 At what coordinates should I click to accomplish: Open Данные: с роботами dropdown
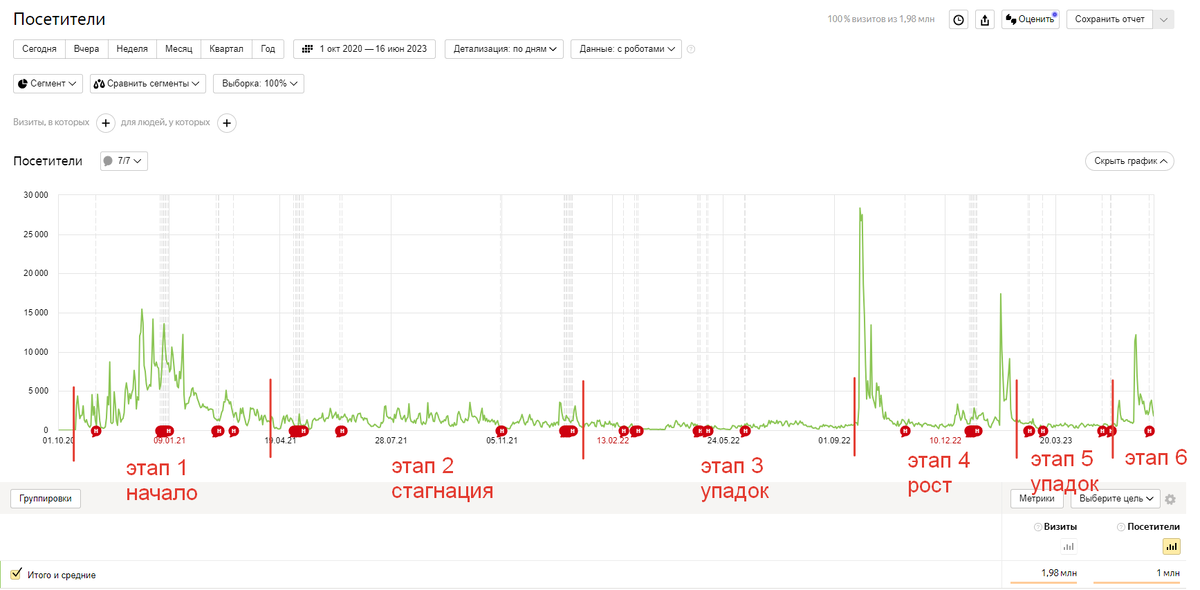626,49
